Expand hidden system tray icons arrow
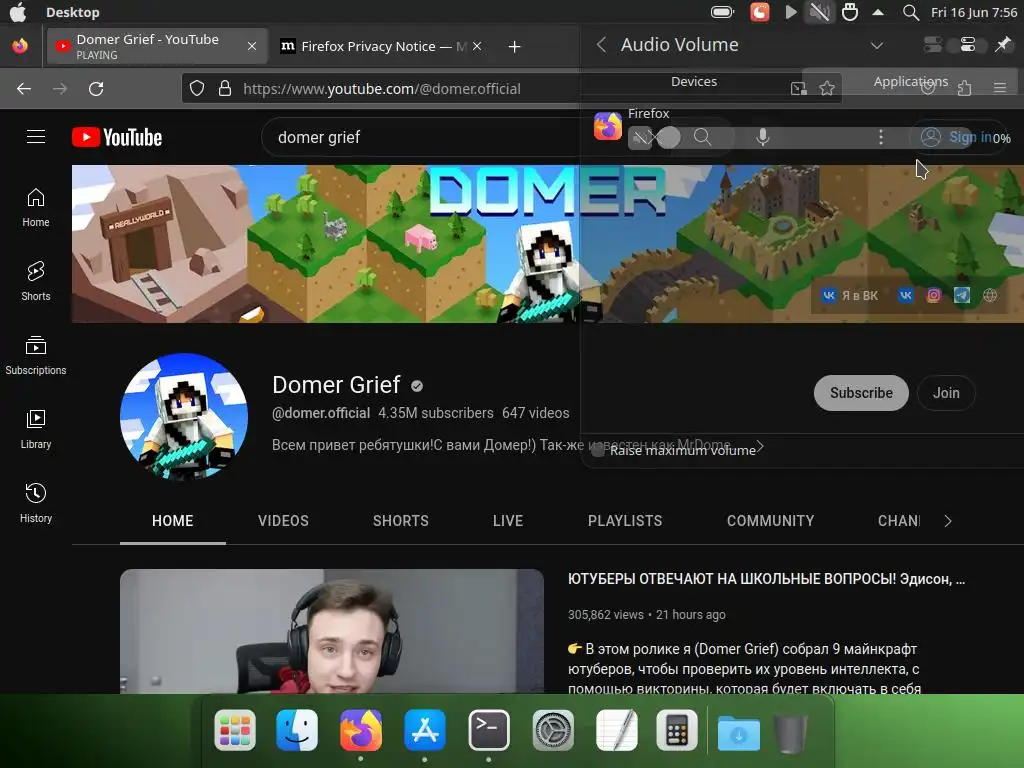 click(878, 12)
